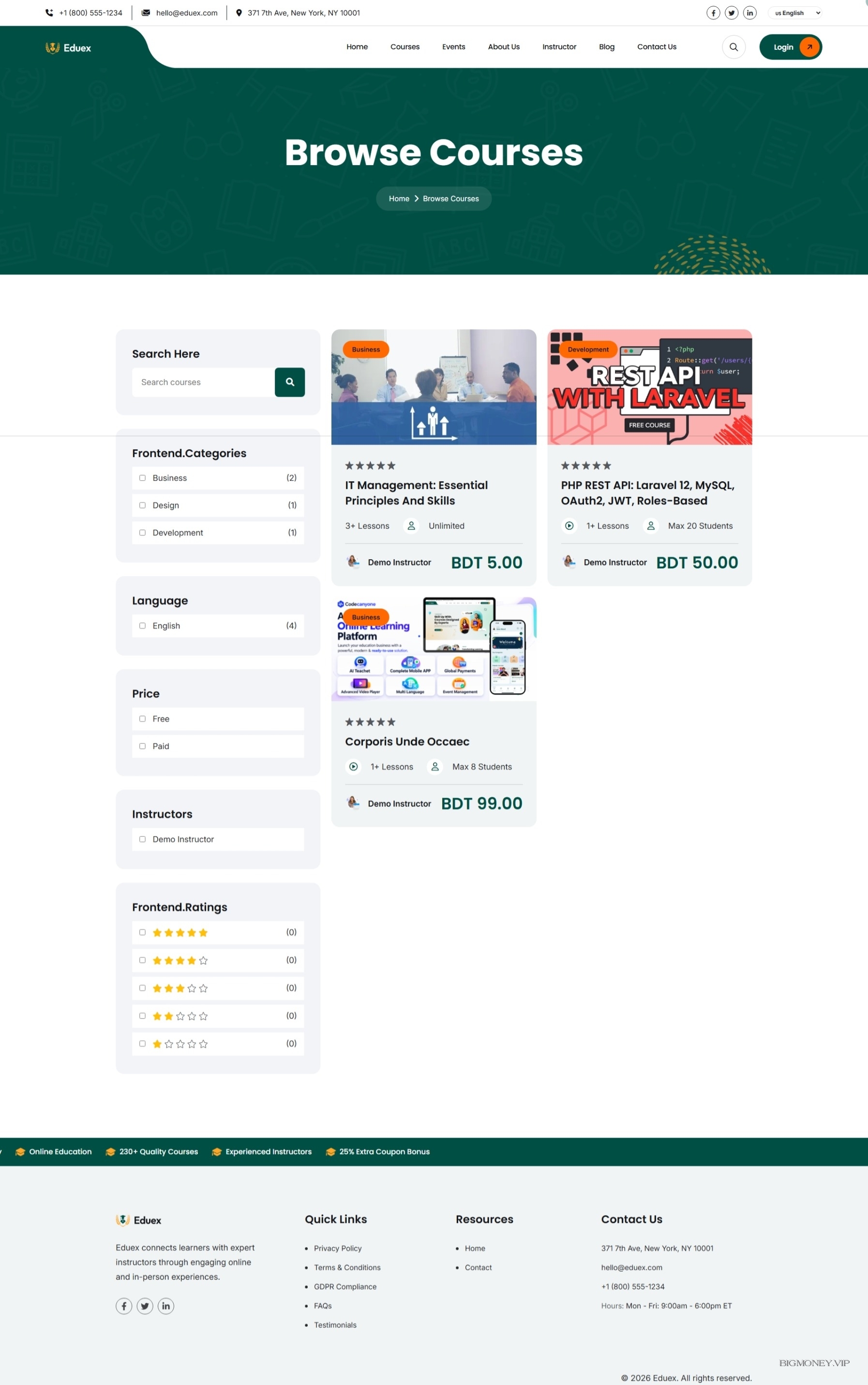Viewport: 868px width, 1385px height.
Task: Toggle the Demo Instructor filter checkbox
Action: click(x=142, y=839)
